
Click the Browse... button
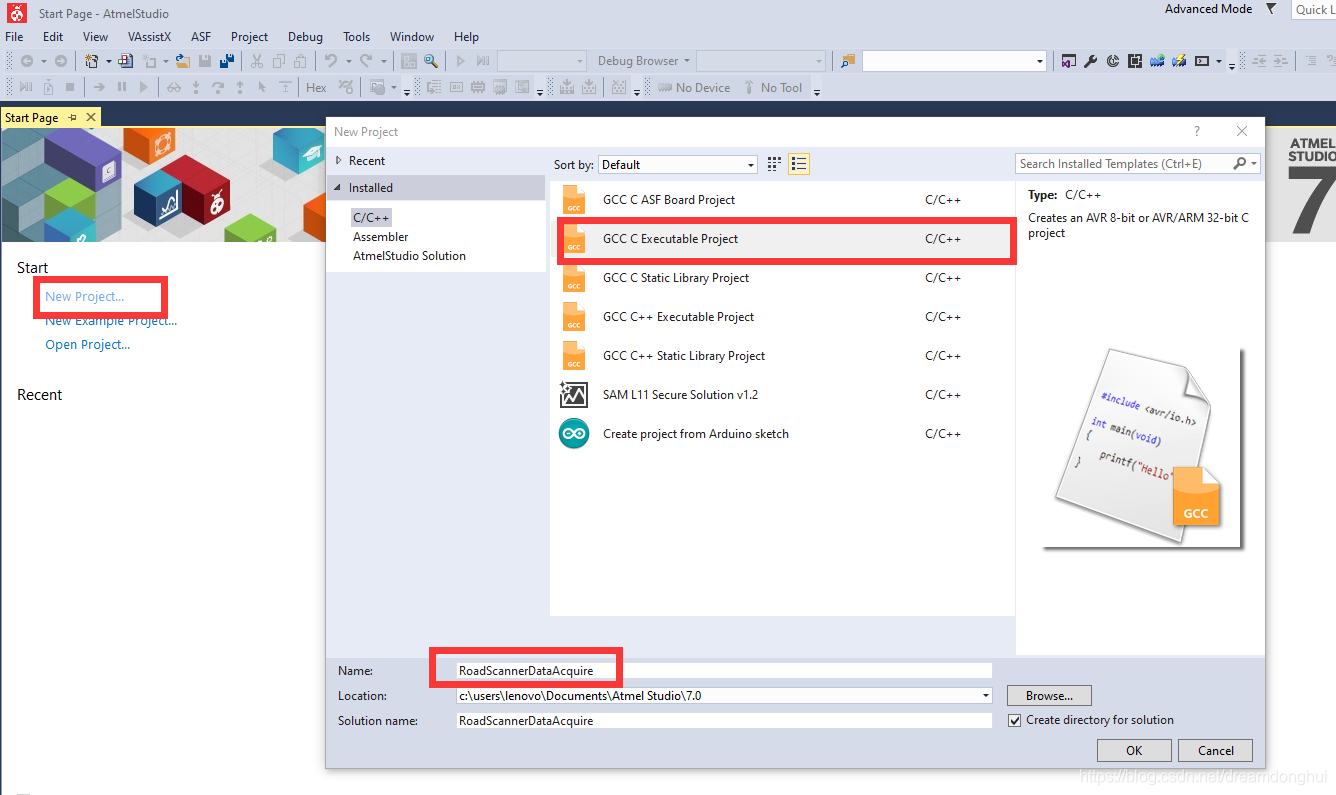[x=1049, y=696]
